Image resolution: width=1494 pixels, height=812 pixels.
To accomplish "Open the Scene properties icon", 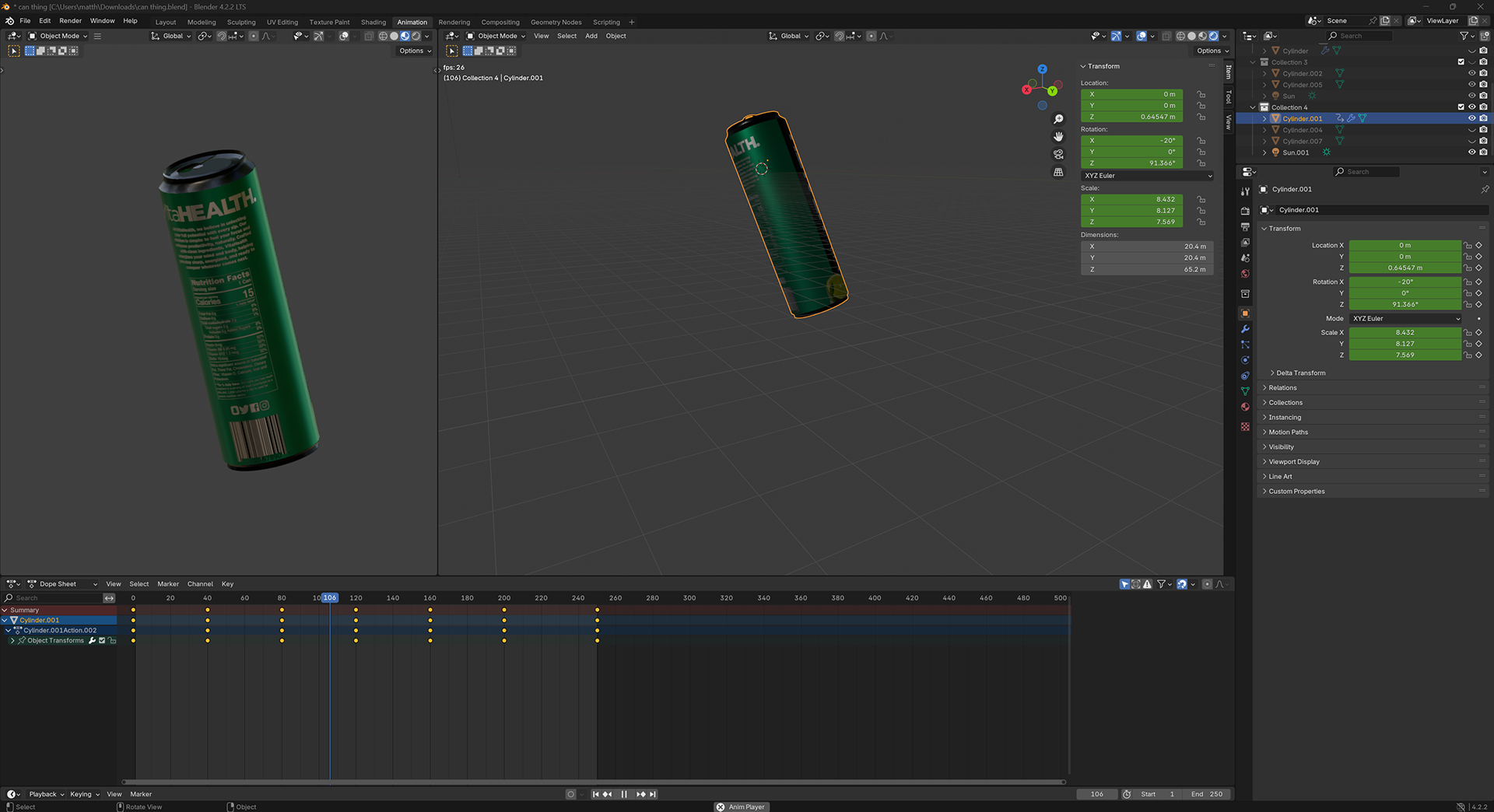I will click(1245, 258).
